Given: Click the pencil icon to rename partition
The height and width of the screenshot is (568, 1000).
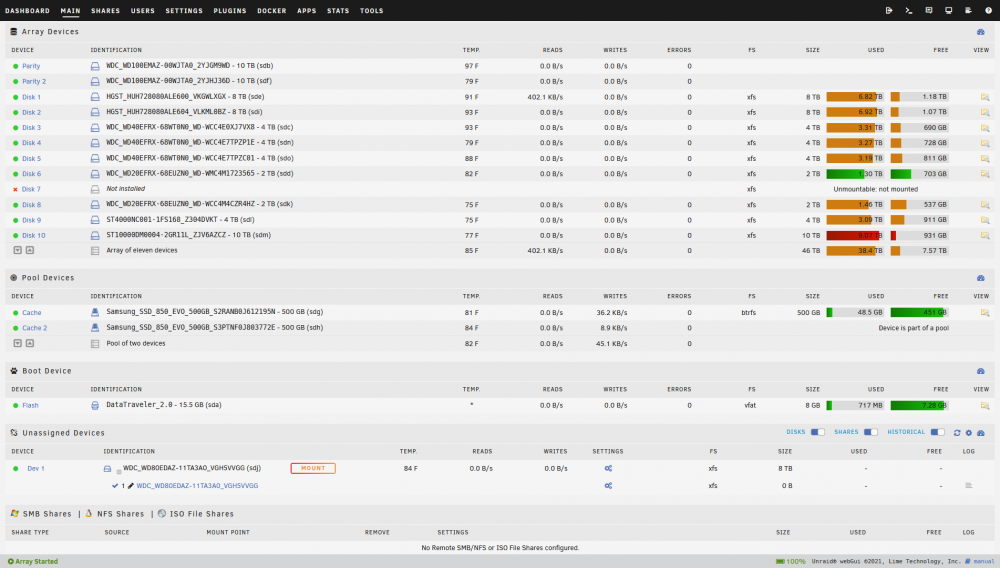Looking at the screenshot, I should tap(131, 486).
